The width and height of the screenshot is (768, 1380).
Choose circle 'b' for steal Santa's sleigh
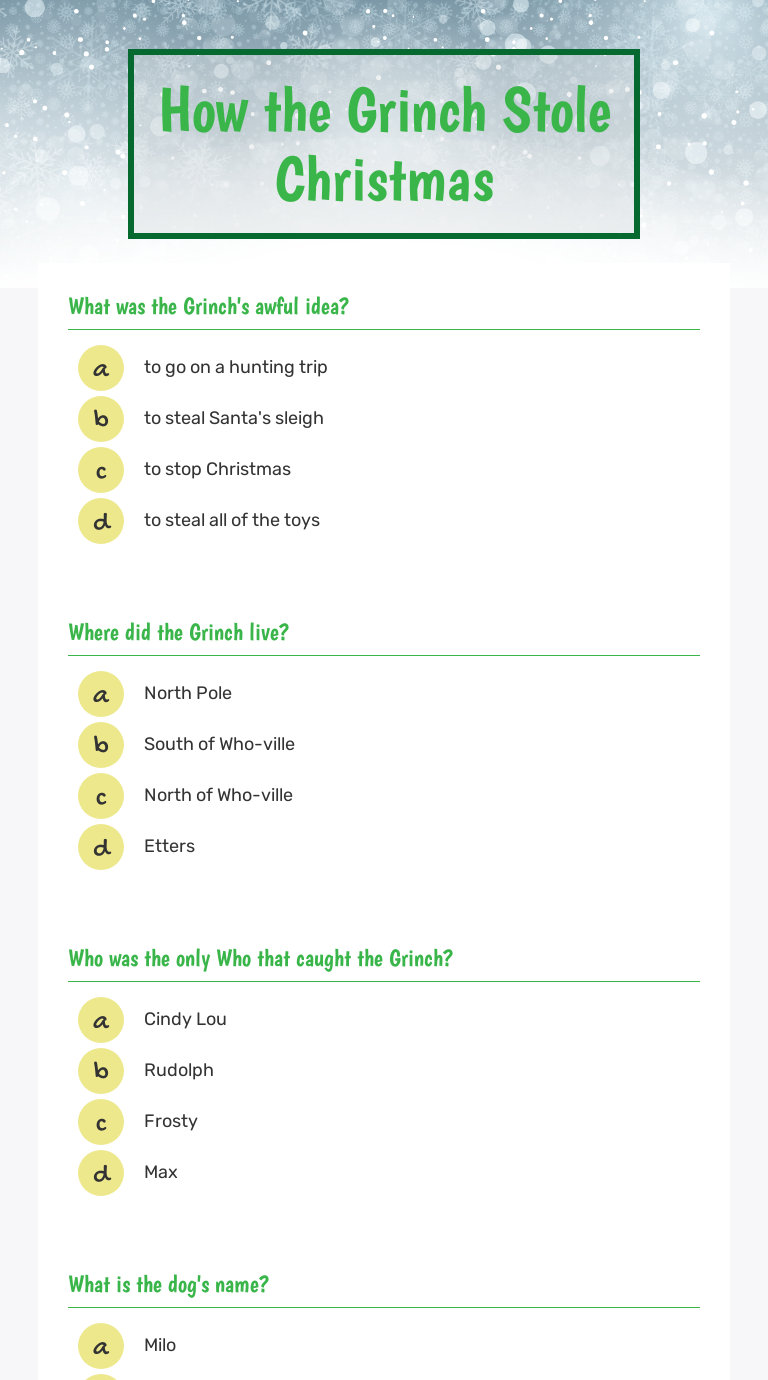pos(101,419)
